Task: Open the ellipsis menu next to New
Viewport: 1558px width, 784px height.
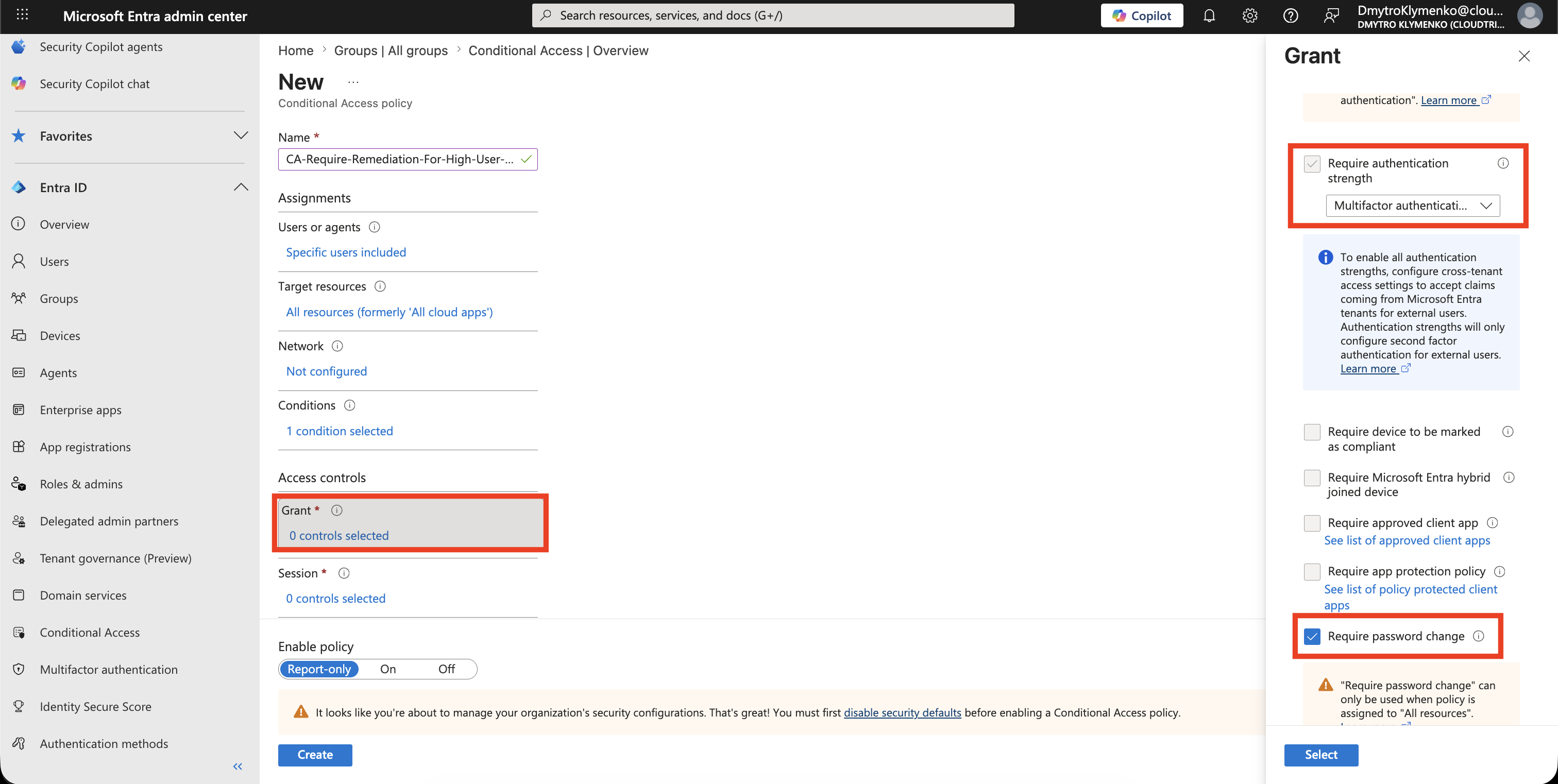Action: pos(353,82)
